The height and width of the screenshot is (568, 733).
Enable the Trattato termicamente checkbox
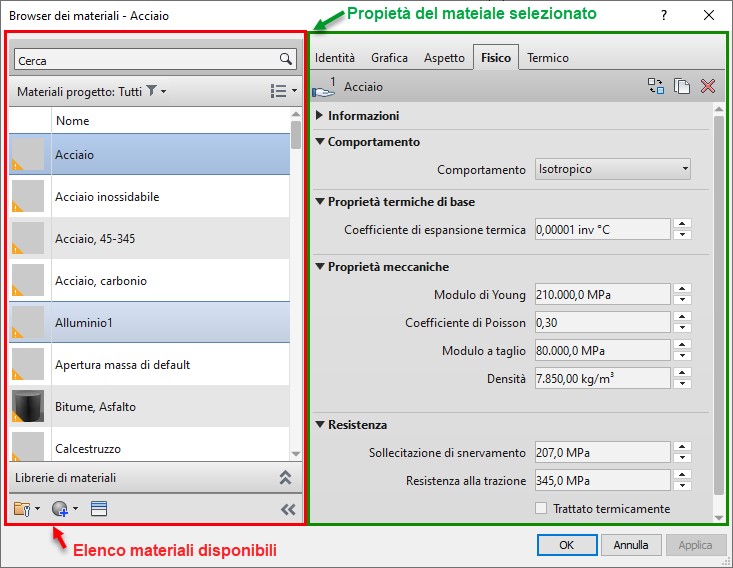pos(541,508)
